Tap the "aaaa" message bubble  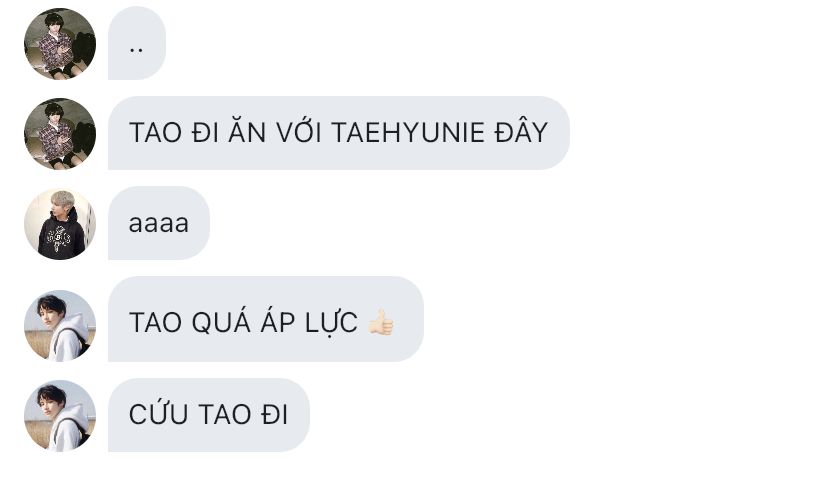tap(158, 223)
